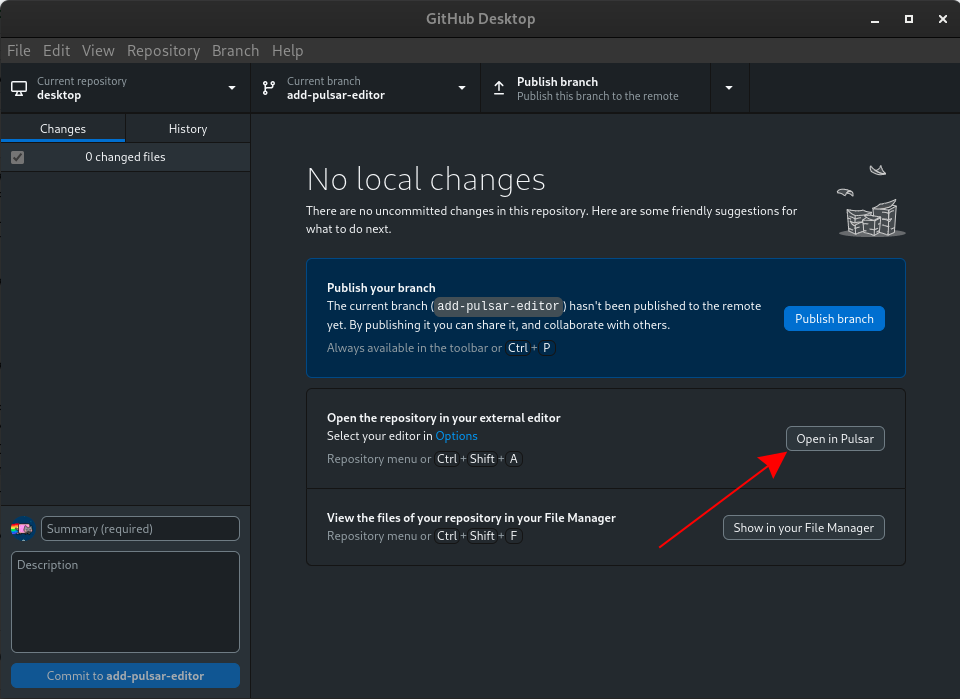Minimize the GitHub Desktop window
964x699 pixels.
(x=875, y=20)
